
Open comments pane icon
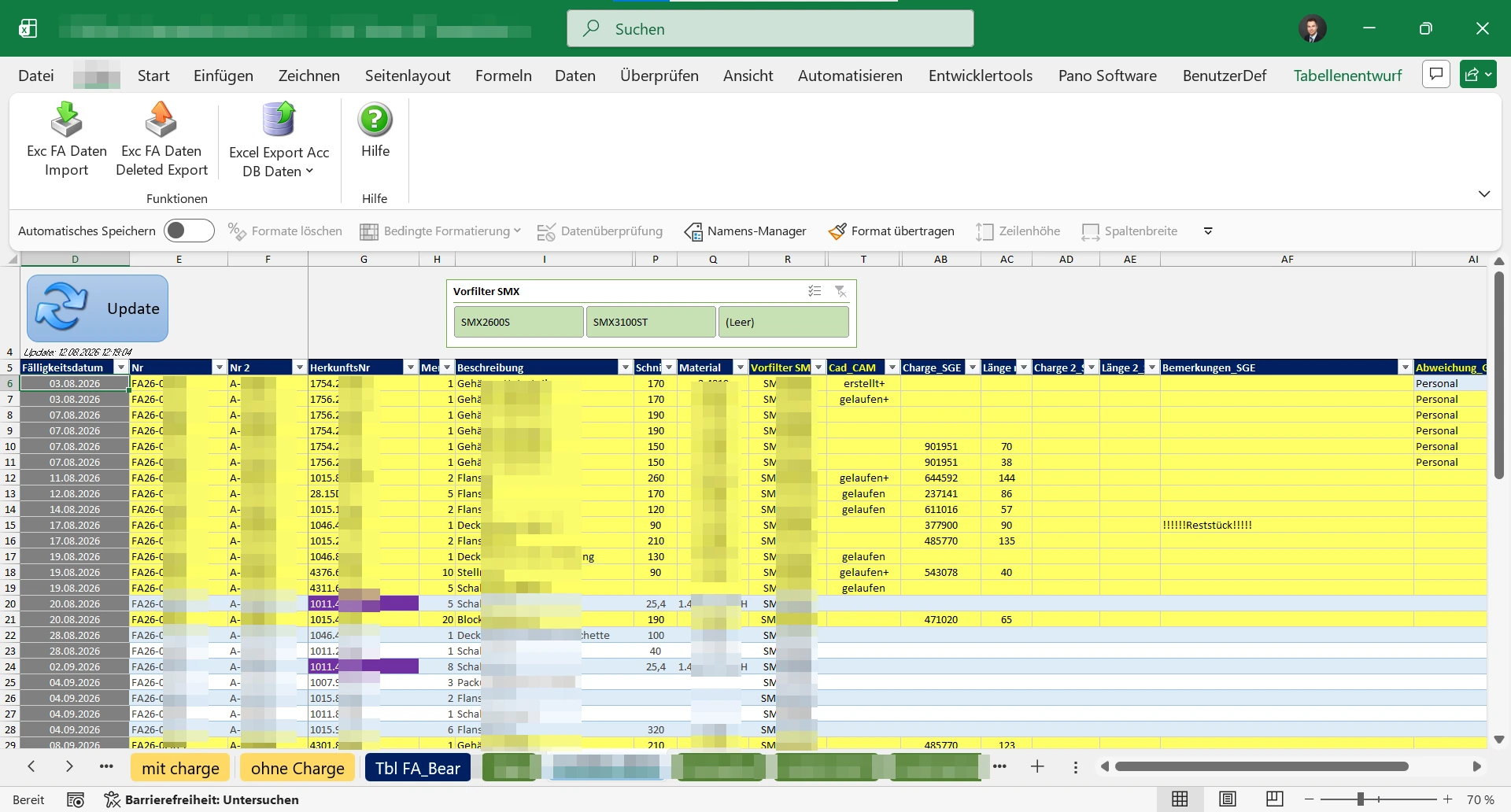(x=1436, y=75)
